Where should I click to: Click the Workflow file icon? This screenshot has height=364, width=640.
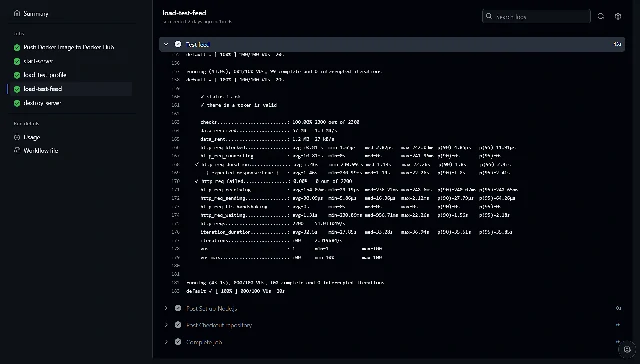[17, 150]
